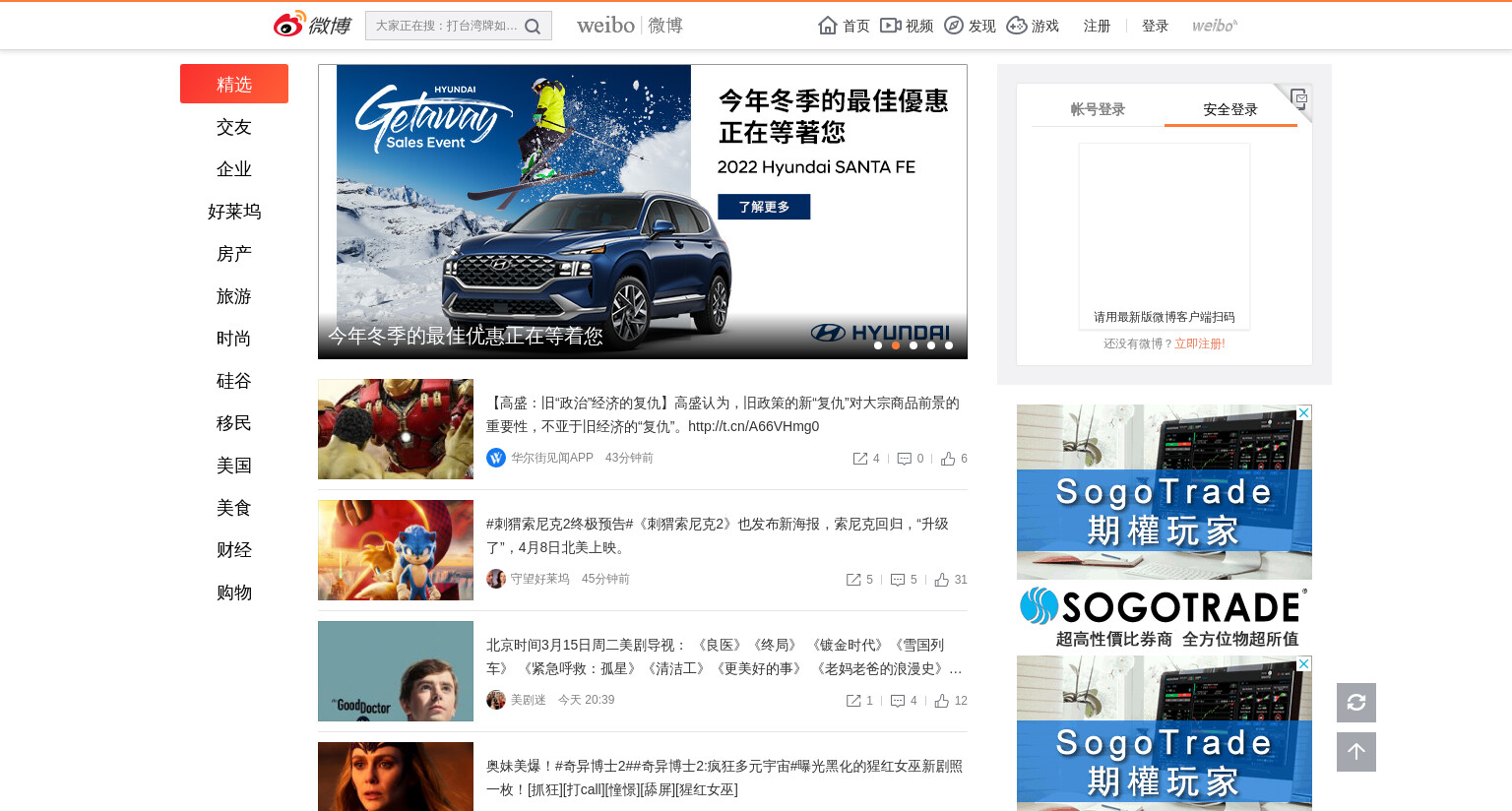Click the back-to-top arrow button
Viewport: 1512px width, 811px height.
coord(1356,752)
